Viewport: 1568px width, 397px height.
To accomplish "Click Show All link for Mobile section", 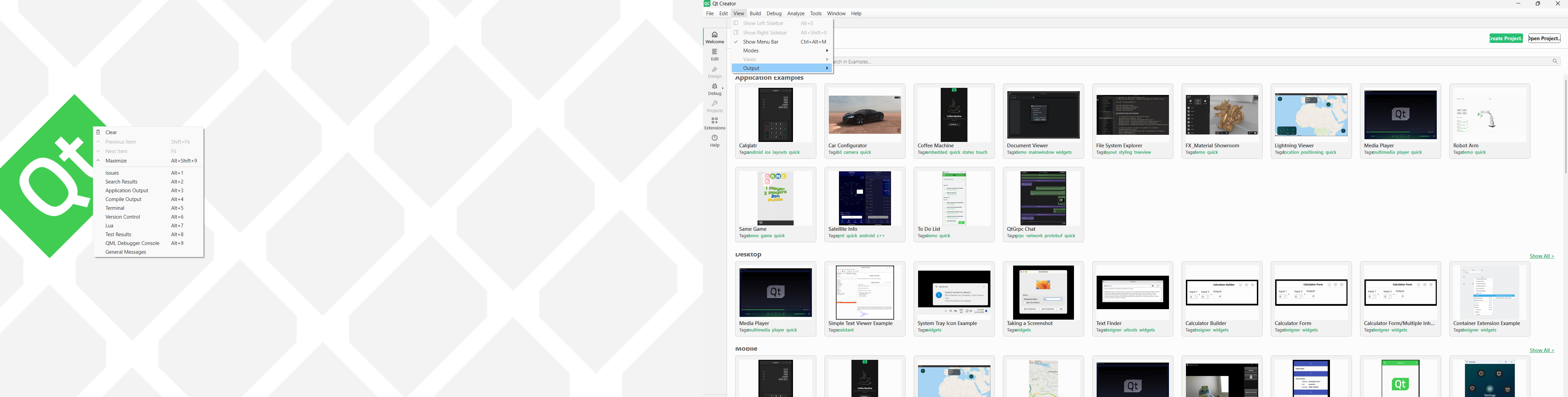I will pyautogui.click(x=1541, y=351).
